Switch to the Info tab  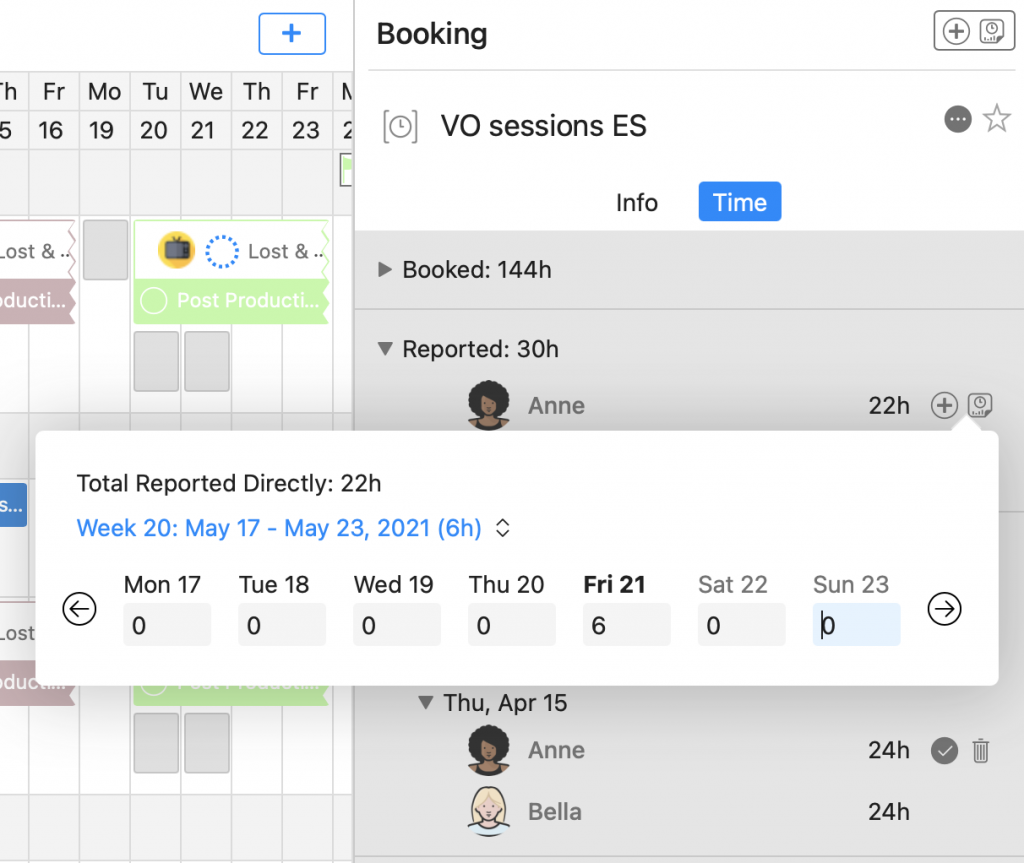tap(637, 203)
